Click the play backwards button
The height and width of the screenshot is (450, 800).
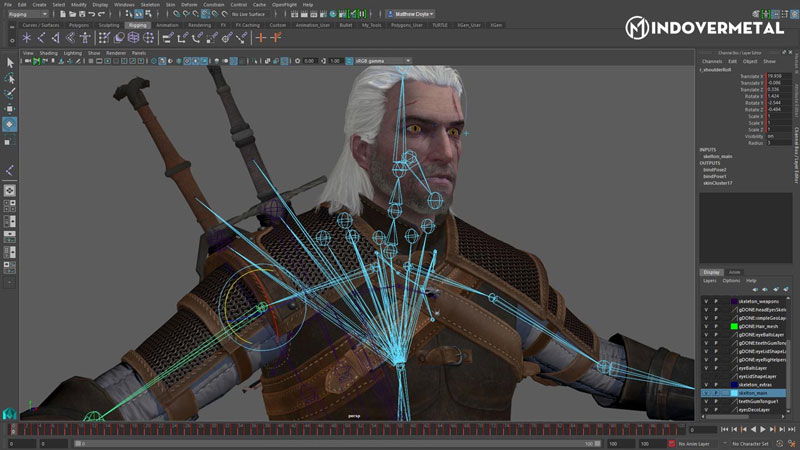[754, 430]
